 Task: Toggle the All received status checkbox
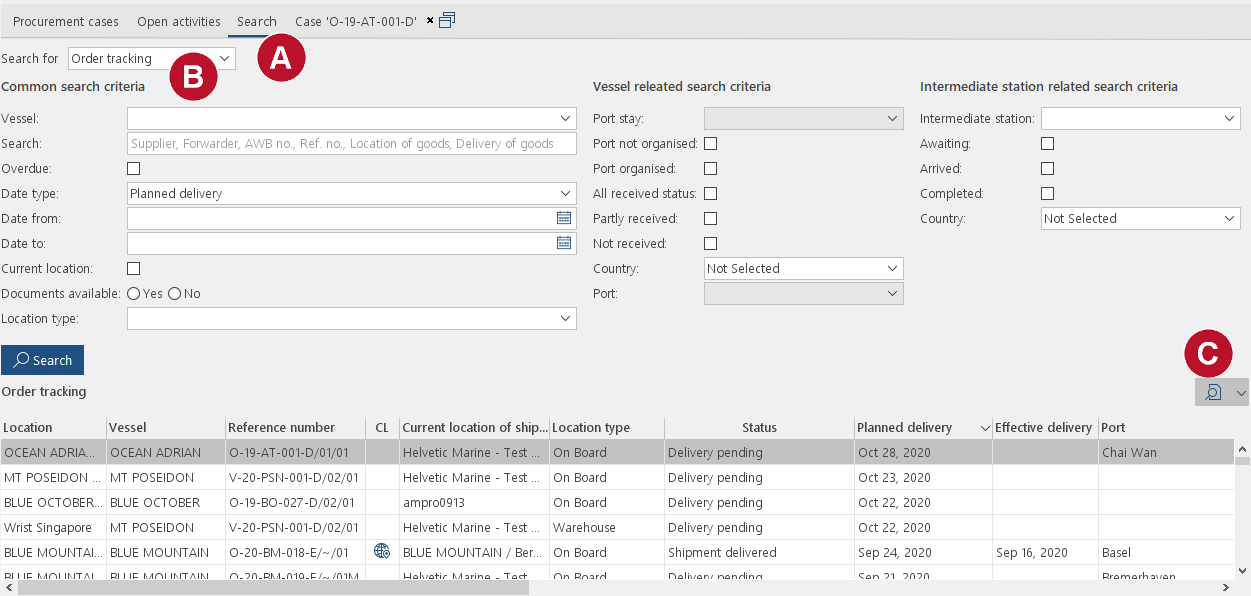(711, 194)
